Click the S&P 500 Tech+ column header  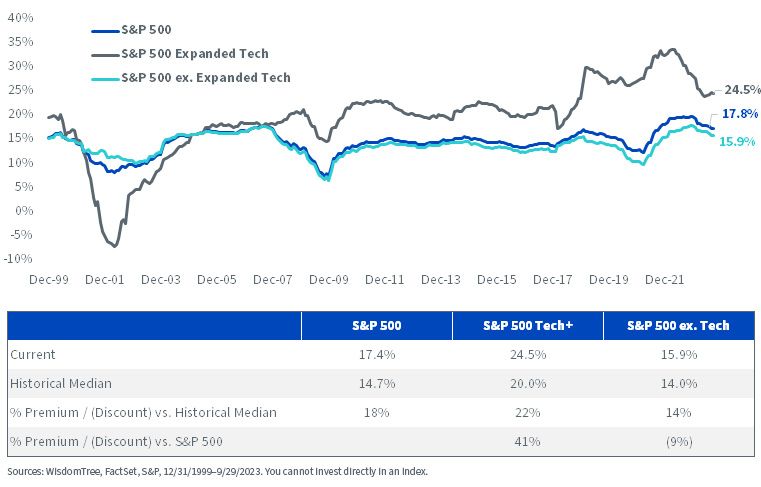coord(528,325)
